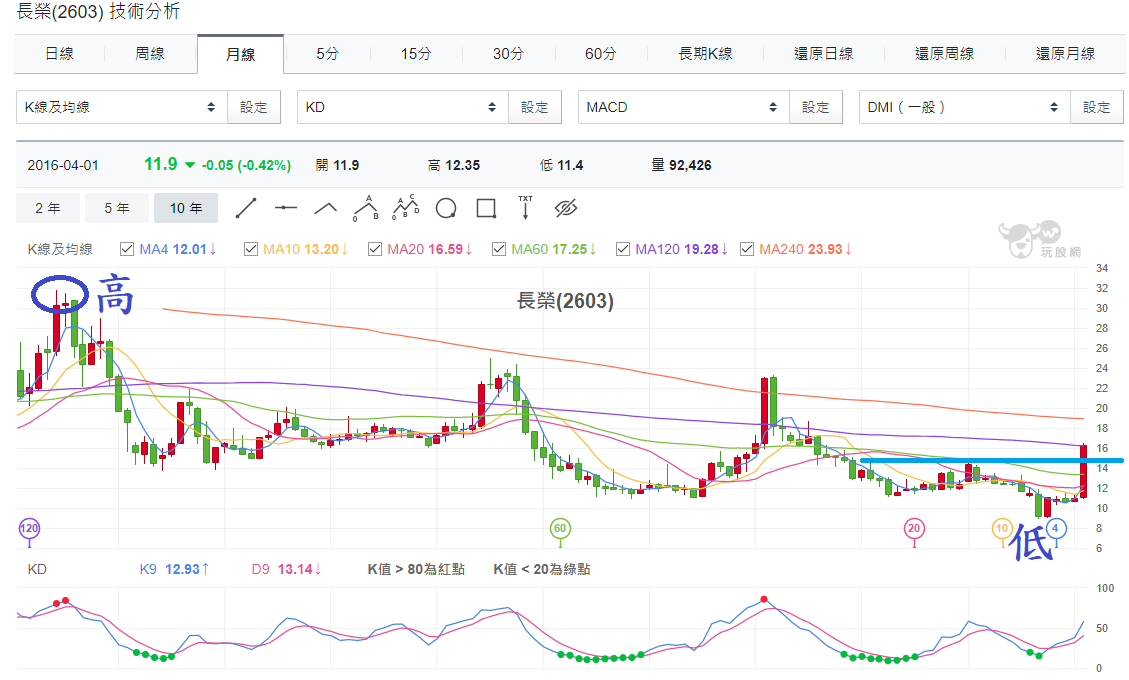Screen dimensions: 1129x680
Task: Open the MACD indicator dropdown
Action: 684,107
